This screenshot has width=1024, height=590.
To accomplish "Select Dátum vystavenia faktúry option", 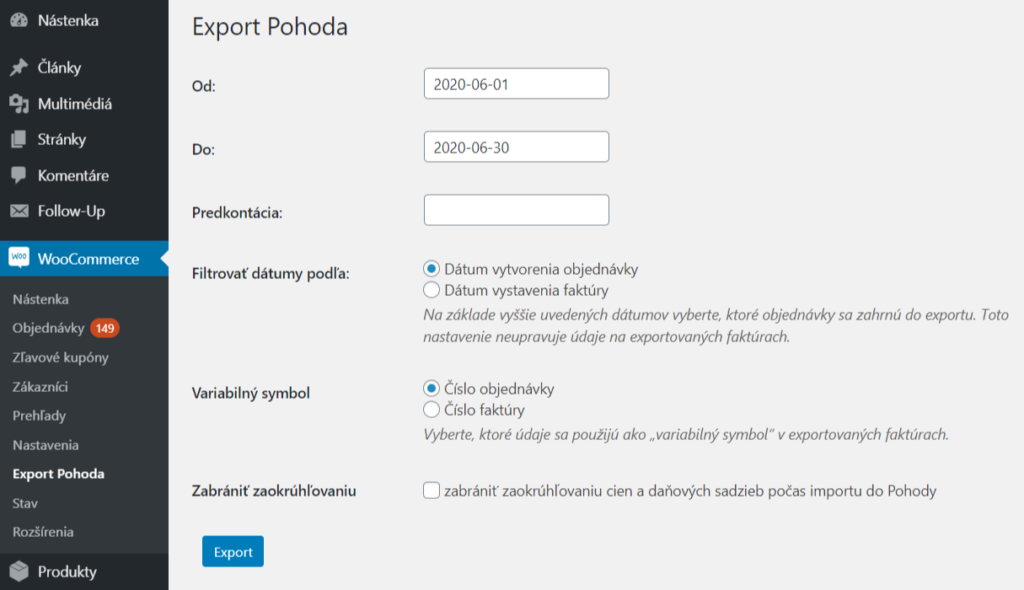I will (431, 289).
